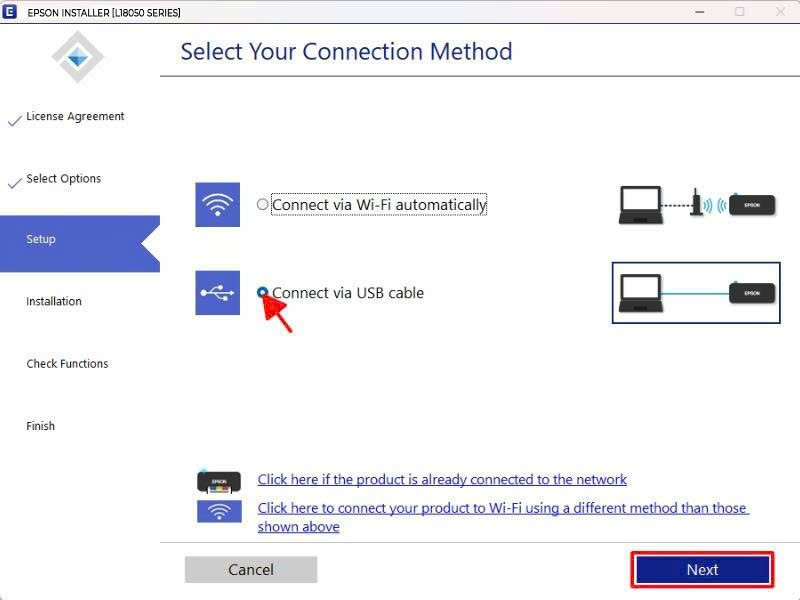The width and height of the screenshot is (800, 600).
Task: Click the Wi-Fi connection icon
Action: click(217, 205)
